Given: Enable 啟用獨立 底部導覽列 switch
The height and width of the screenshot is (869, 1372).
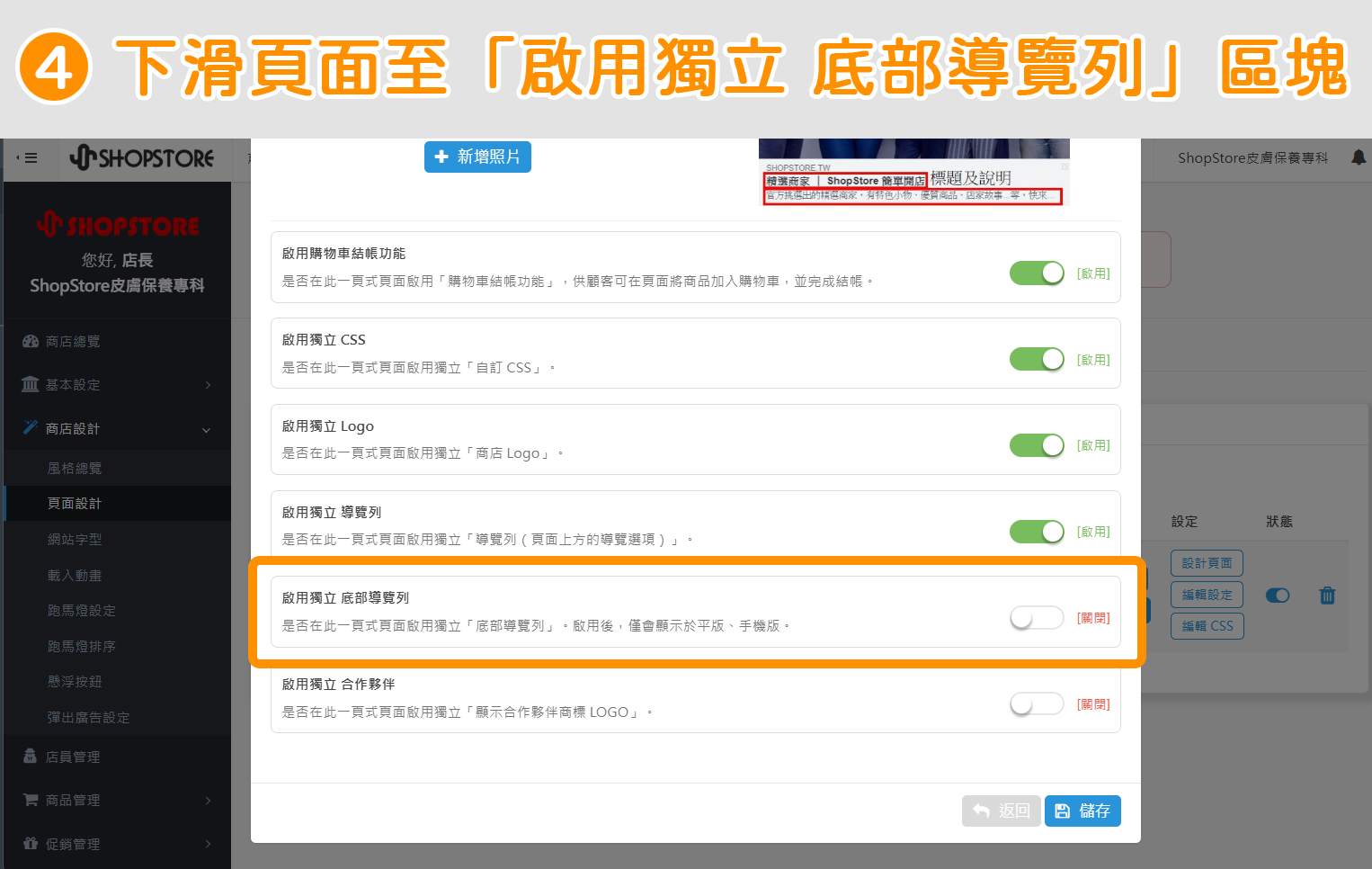Looking at the screenshot, I should (x=1037, y=617).
